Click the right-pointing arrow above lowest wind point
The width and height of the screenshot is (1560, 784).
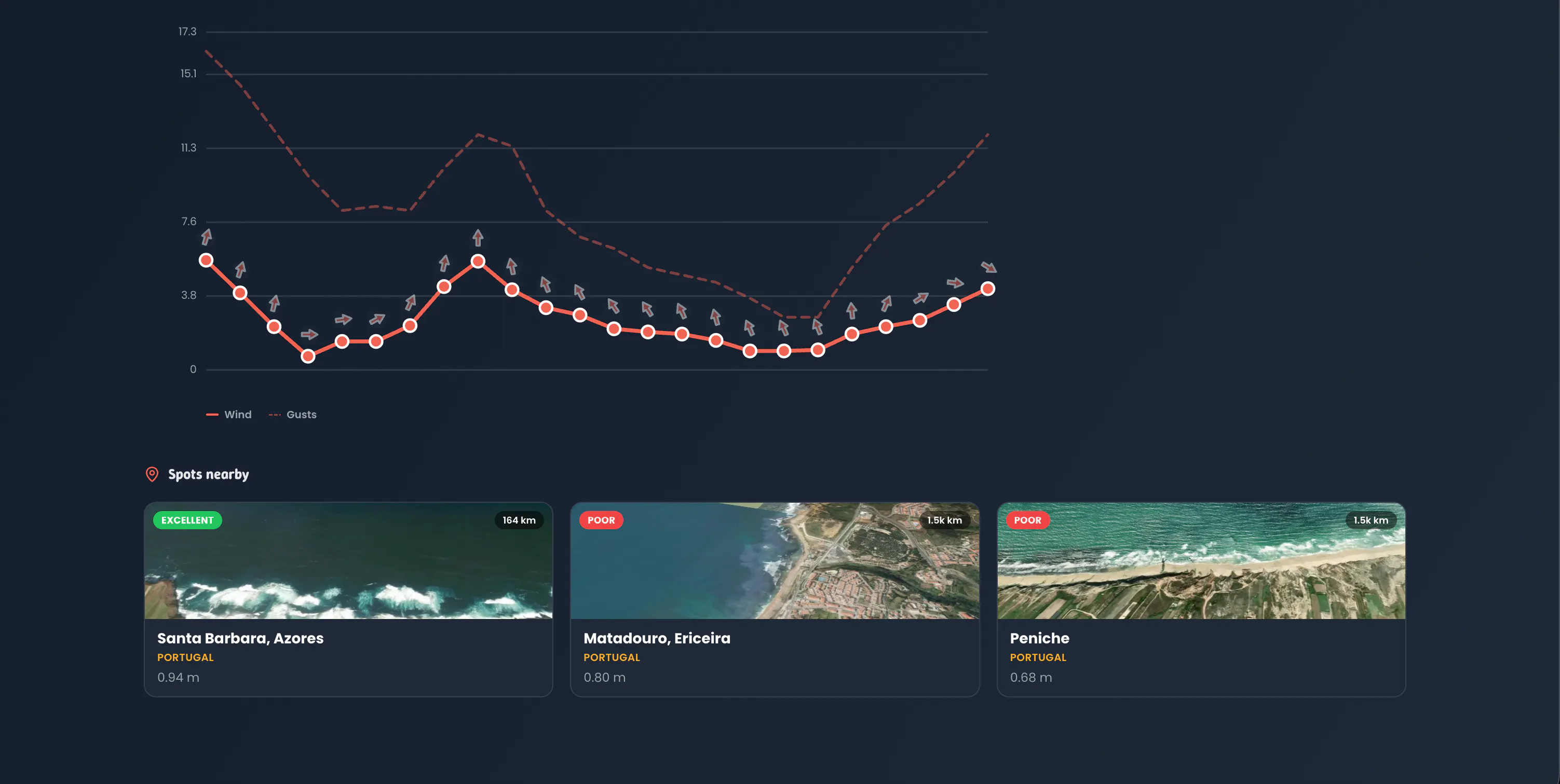(x=309, y=334)
